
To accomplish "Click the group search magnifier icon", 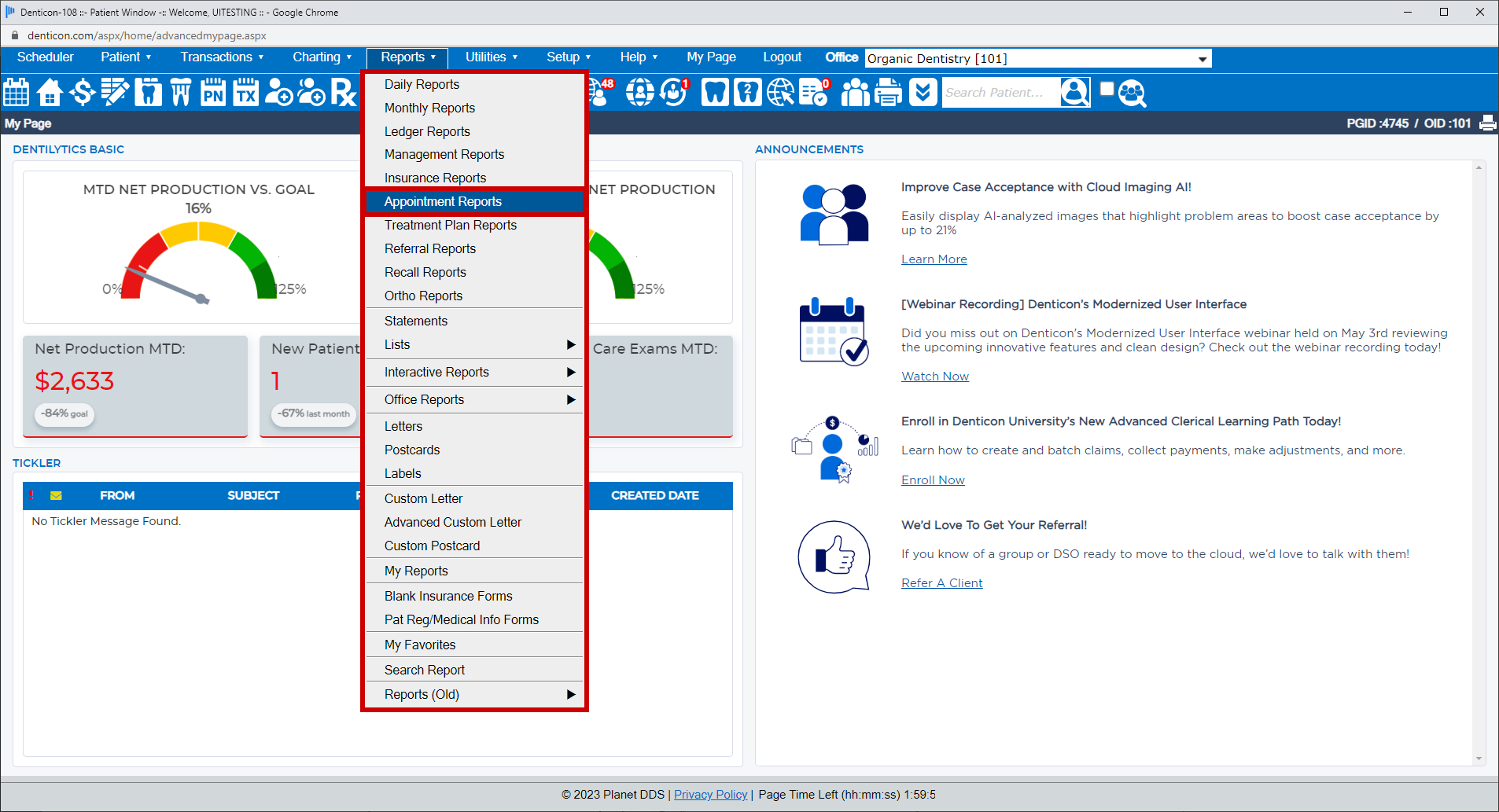I will (x=1132, y=93).
